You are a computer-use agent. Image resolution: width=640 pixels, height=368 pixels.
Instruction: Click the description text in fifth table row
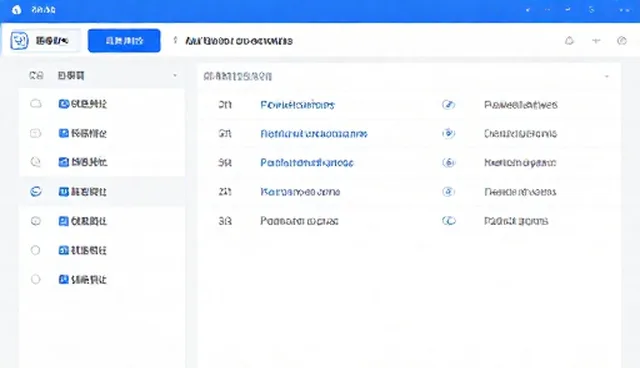(516, 221)
